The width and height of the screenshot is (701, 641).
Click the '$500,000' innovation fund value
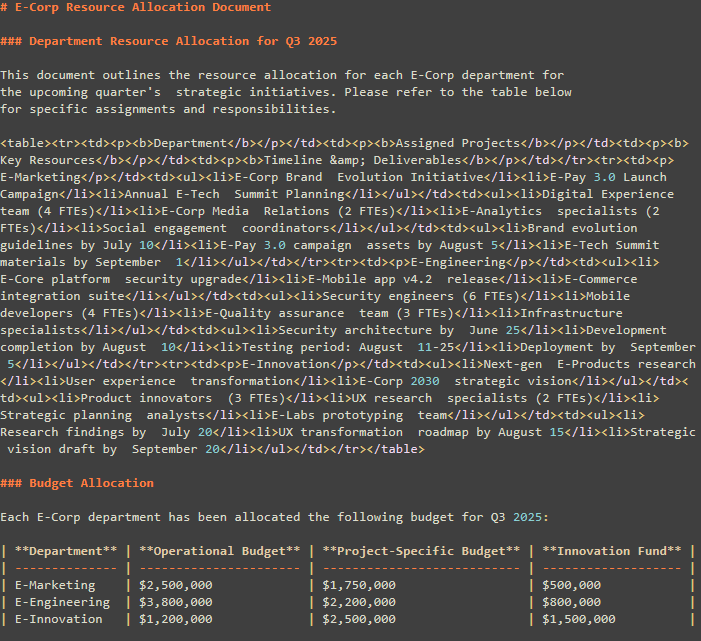coord(571,585)
